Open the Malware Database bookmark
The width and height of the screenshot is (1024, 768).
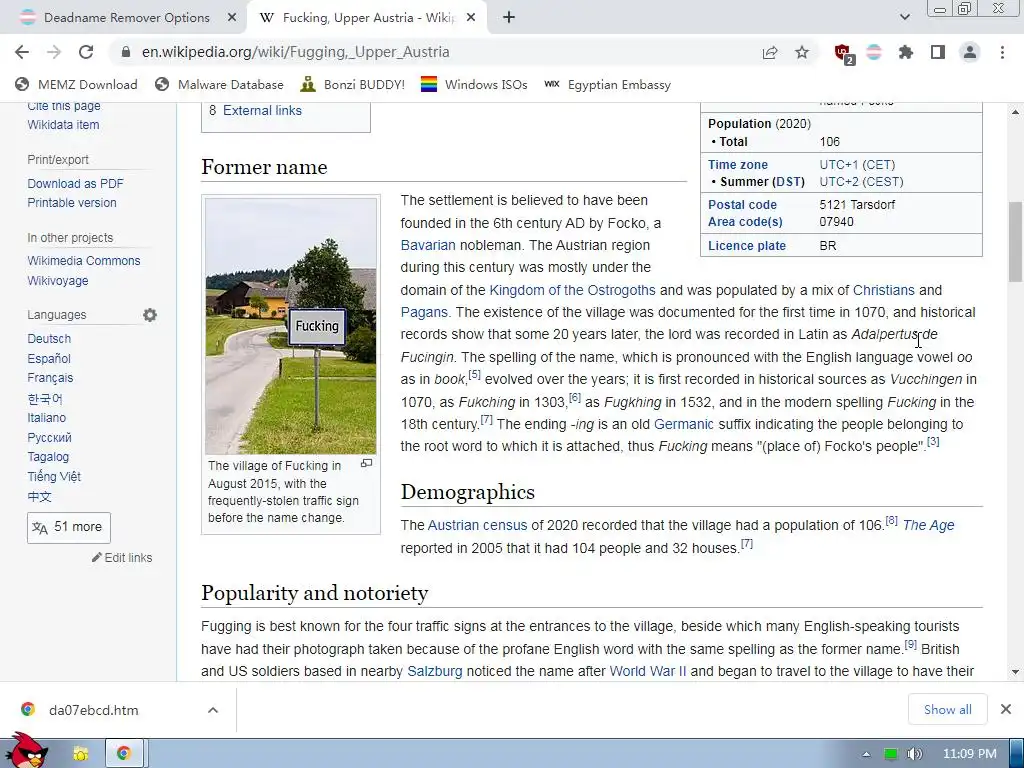(x=219, y=85)
